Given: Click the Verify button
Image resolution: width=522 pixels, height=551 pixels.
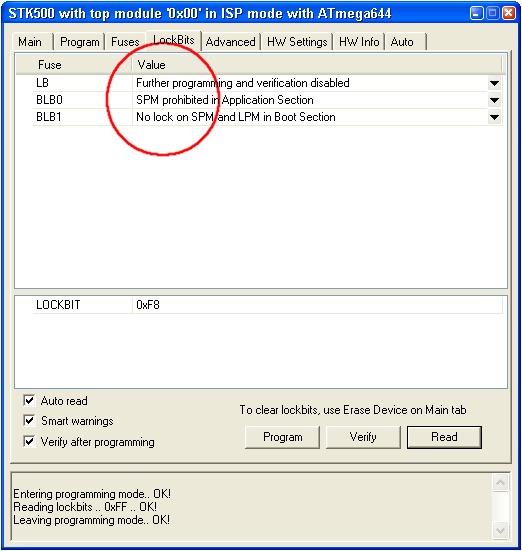Looking at the screenshot, I should 363,437.
